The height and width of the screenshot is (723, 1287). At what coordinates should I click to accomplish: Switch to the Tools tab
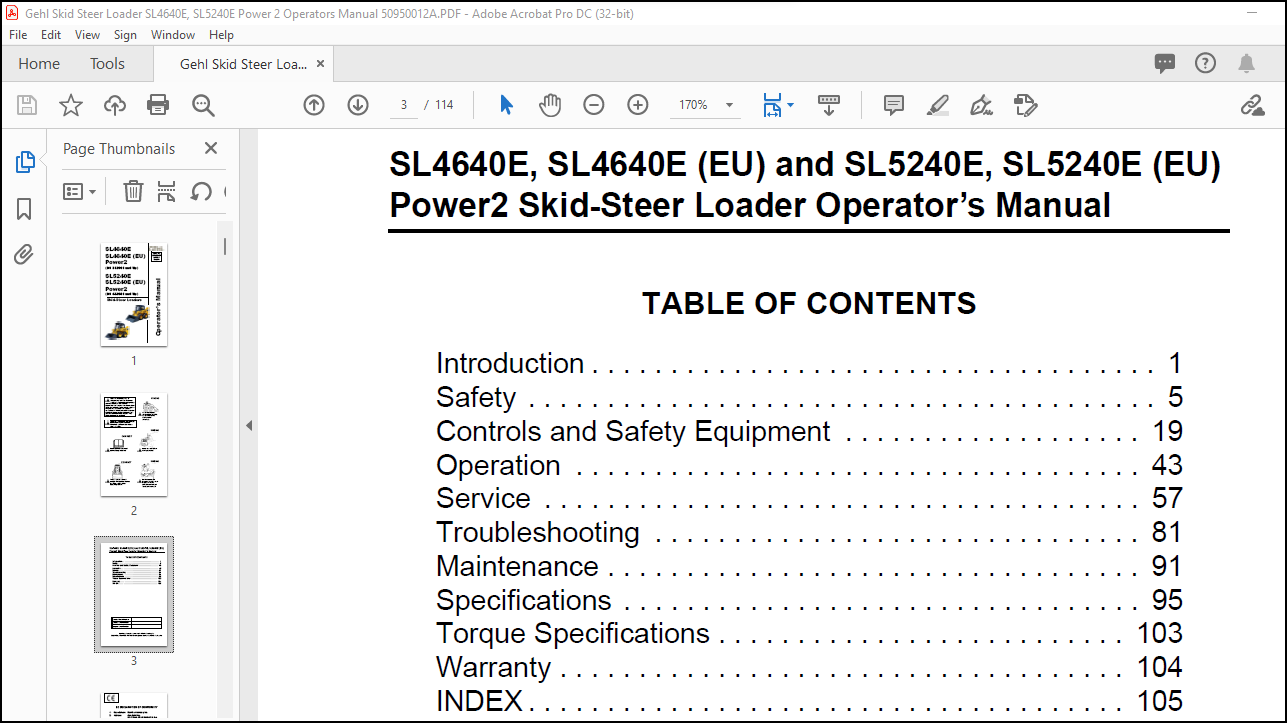pos(107,64)
